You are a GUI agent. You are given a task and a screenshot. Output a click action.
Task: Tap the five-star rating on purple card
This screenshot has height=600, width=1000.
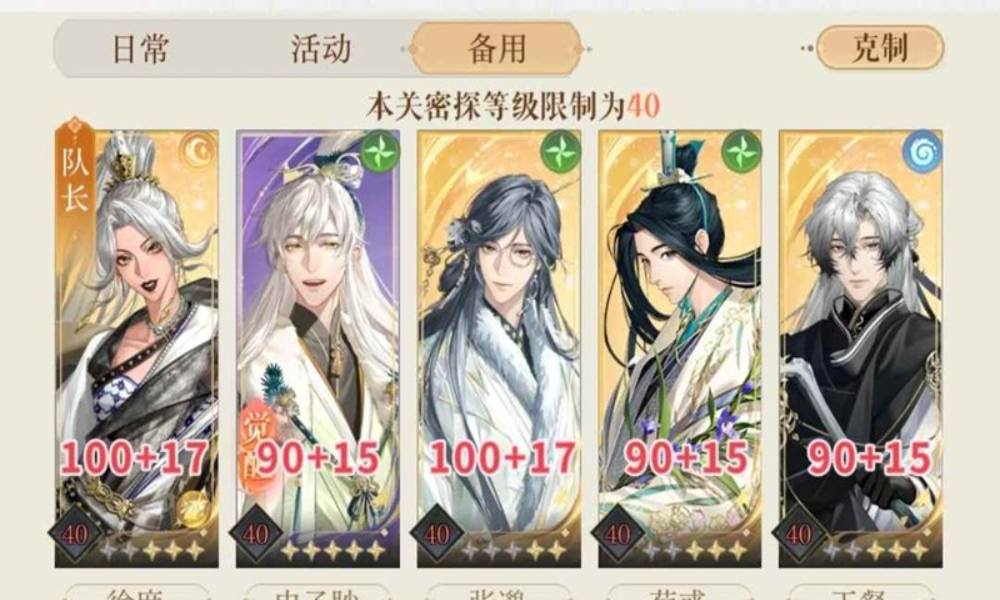334,550
